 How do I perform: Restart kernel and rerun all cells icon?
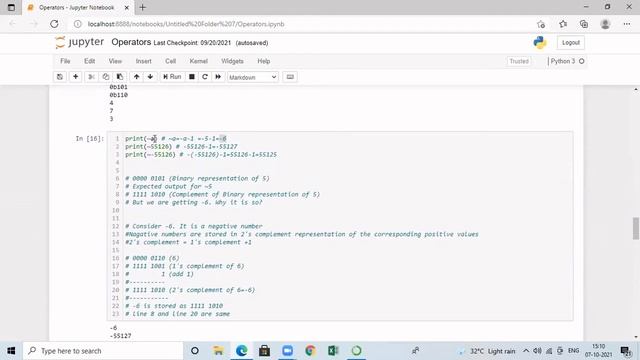218,77
